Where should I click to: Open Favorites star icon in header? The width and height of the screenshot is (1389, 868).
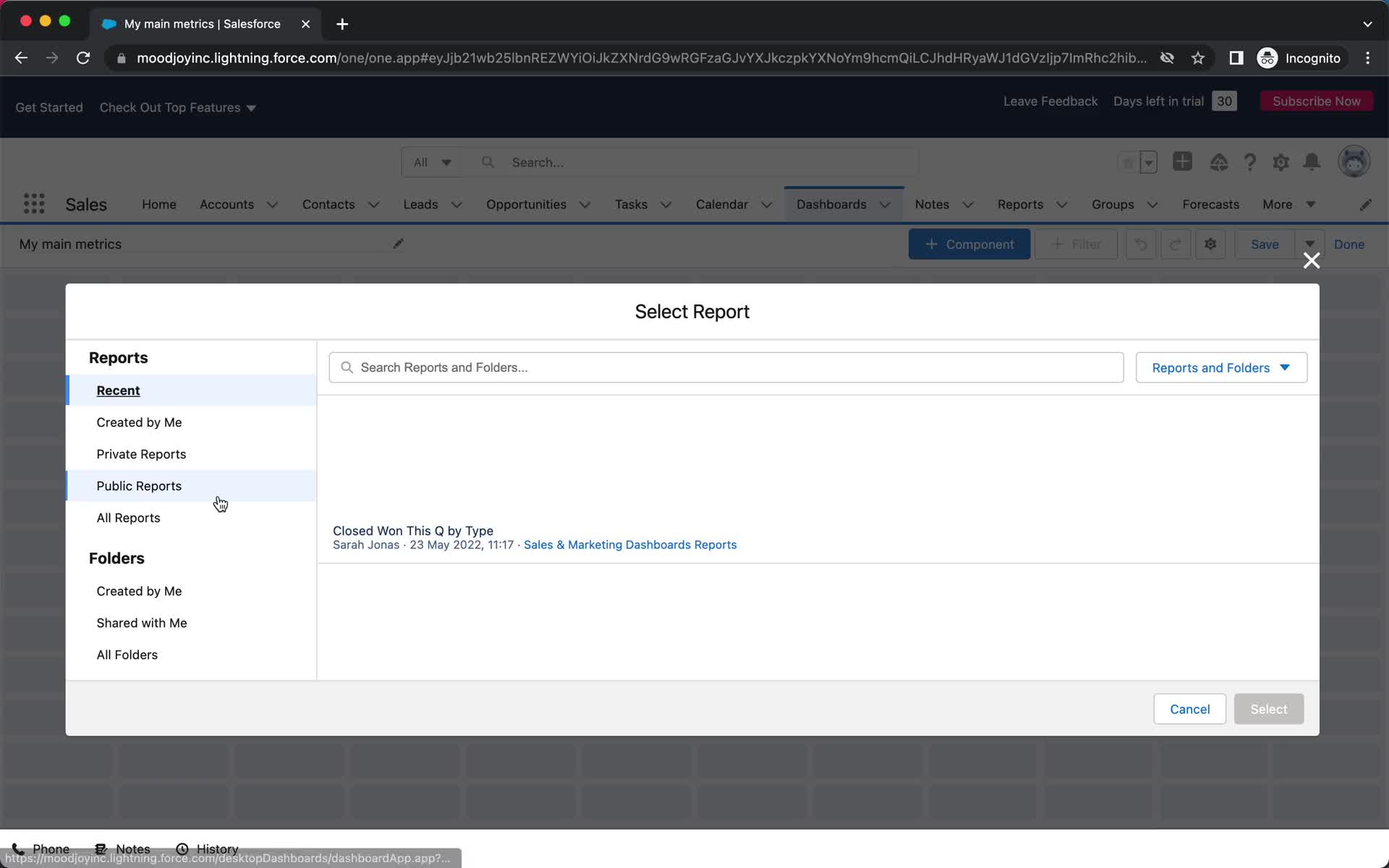(x=1128, y=162)
